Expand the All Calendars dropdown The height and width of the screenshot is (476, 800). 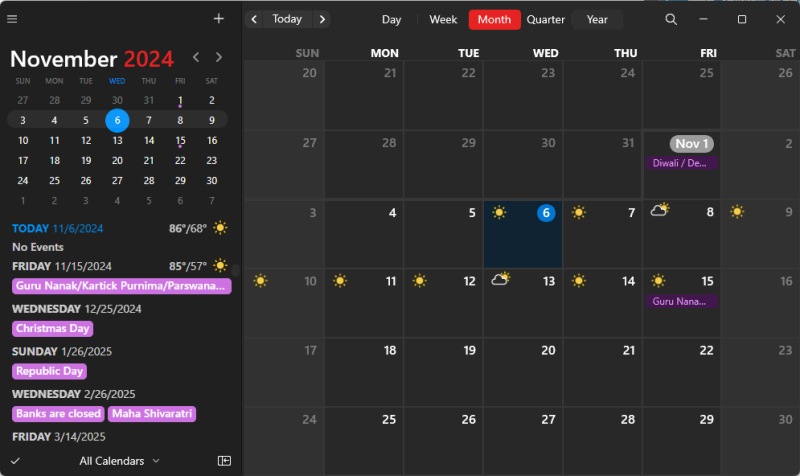click(120, 460)
